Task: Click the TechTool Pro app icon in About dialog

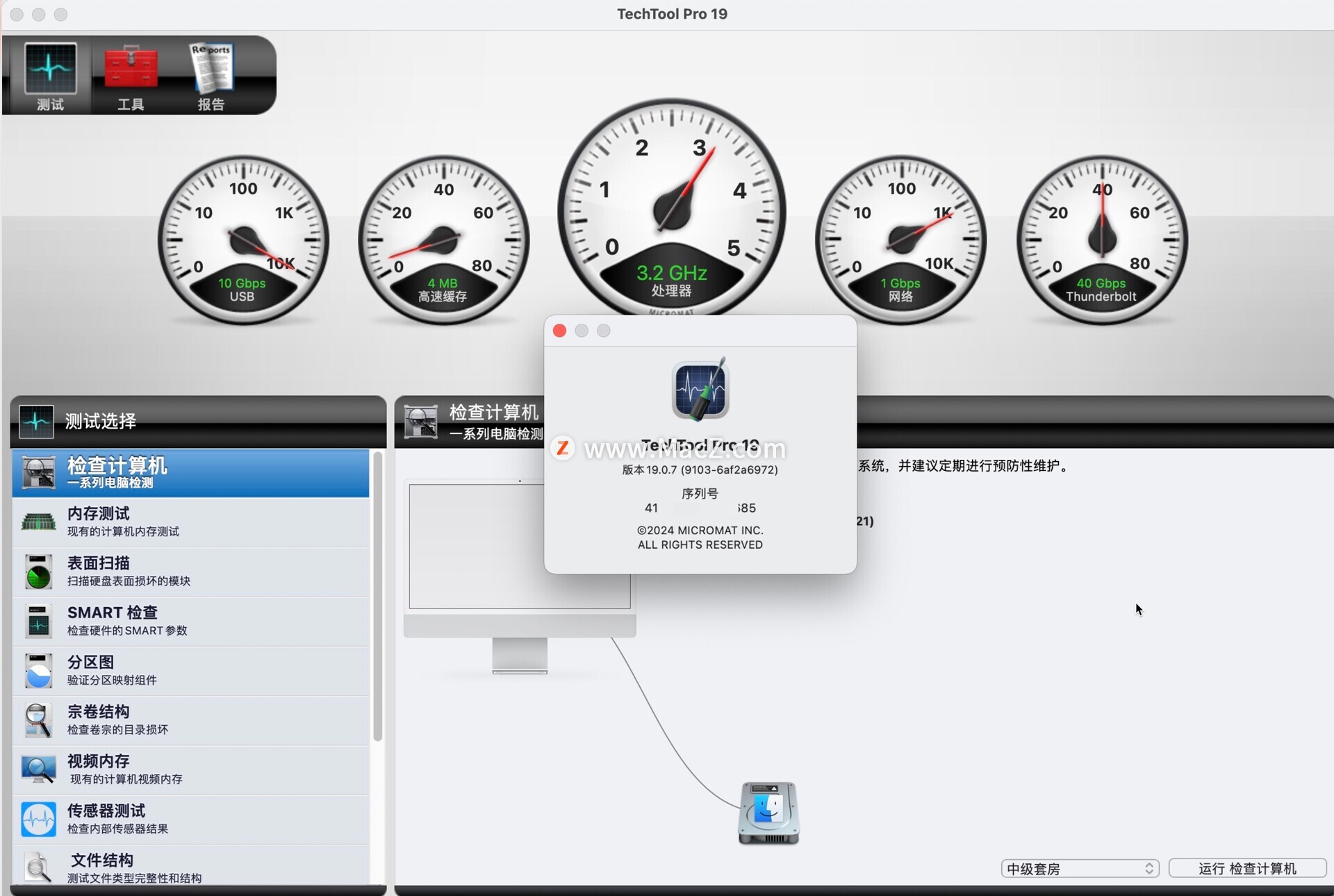Action: click(700, 390)
